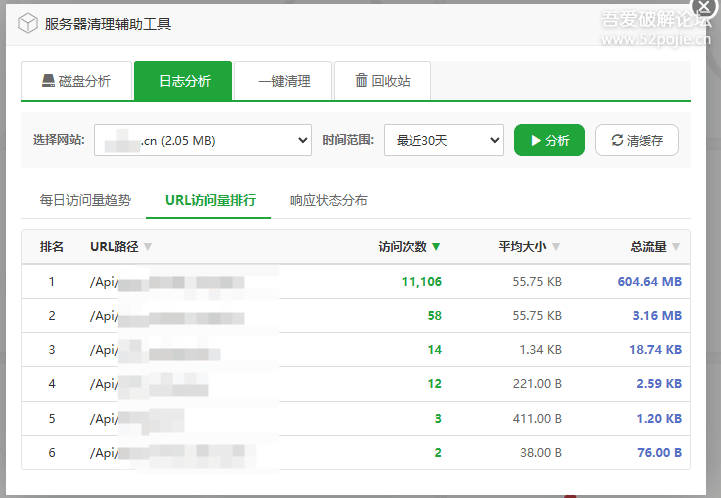Click sort arrow beside 总流量 header

pos(676,247)
